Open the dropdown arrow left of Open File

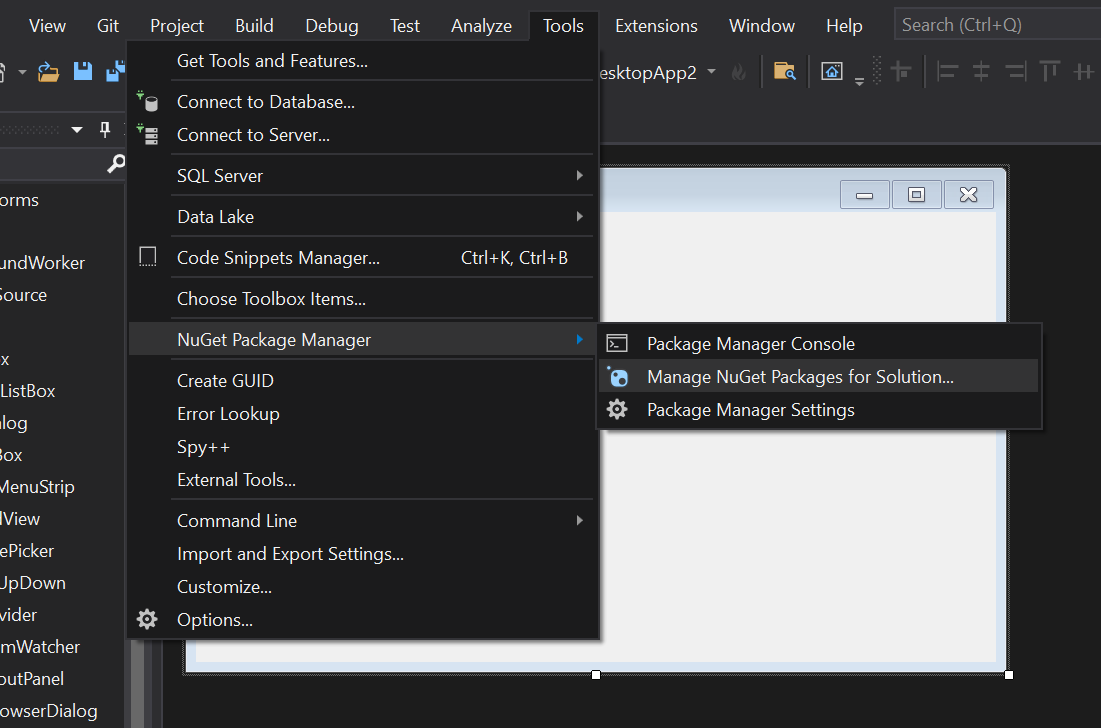(x=22, y=72)
